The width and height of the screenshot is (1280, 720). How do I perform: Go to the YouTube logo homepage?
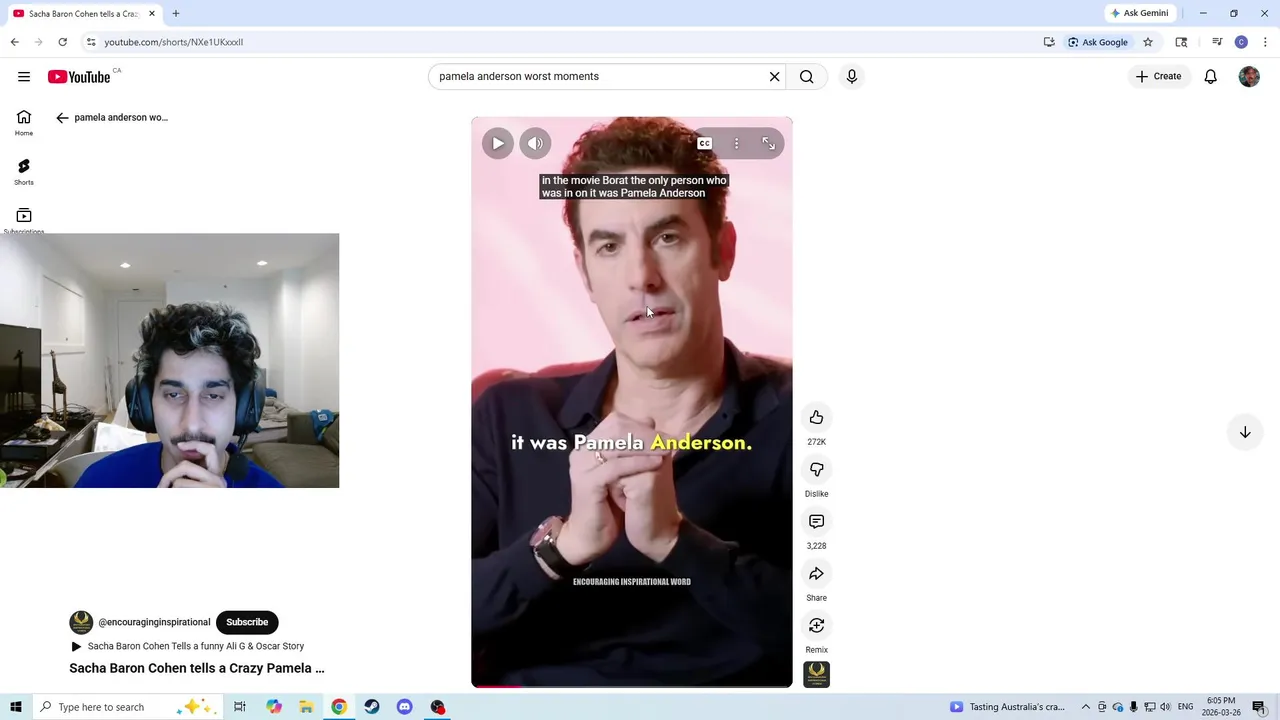(x=79, y=77)
